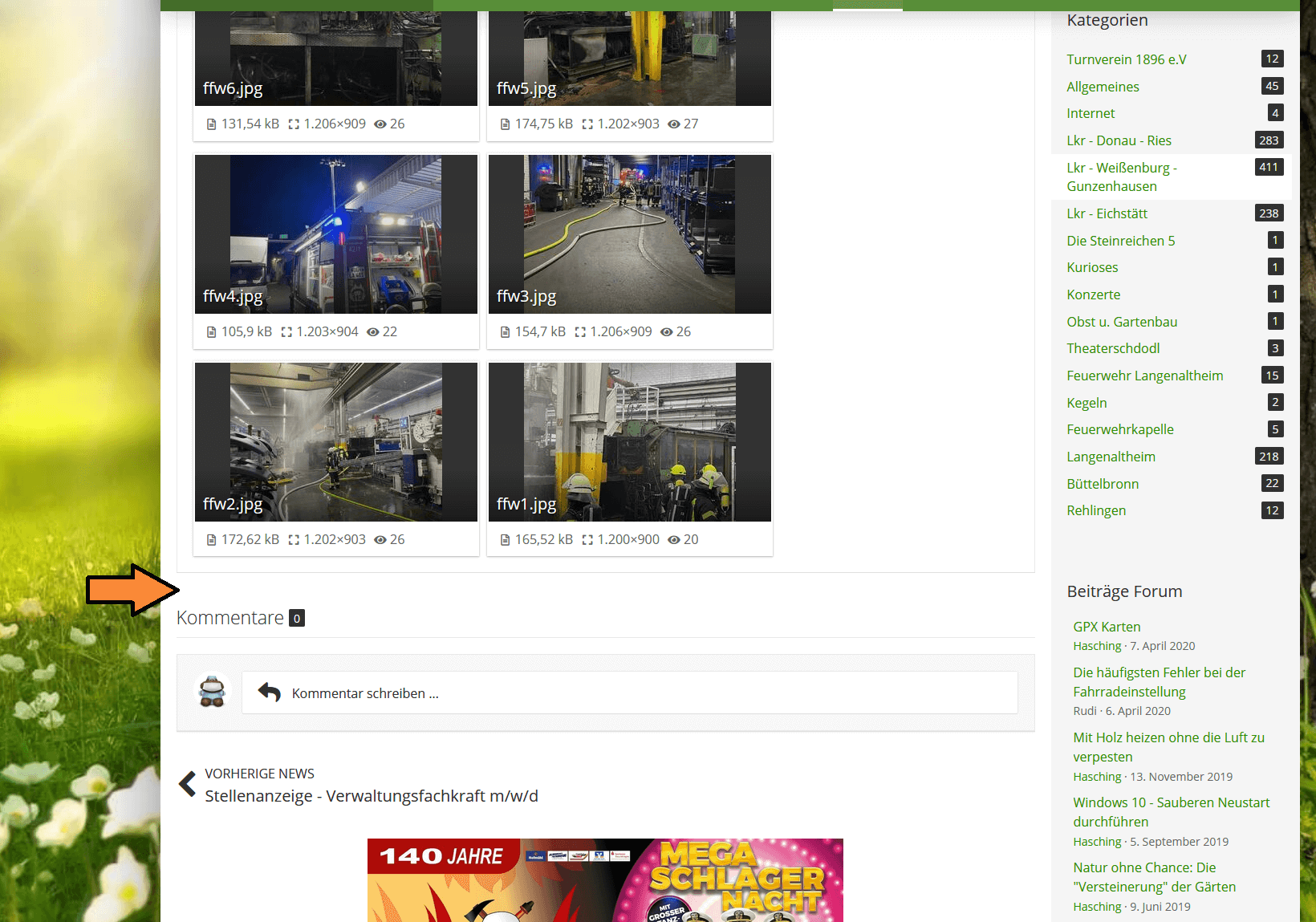Screen dimensions: 1316x922
Task: Click the user avatar beside comment field
Action: (213, 692)
